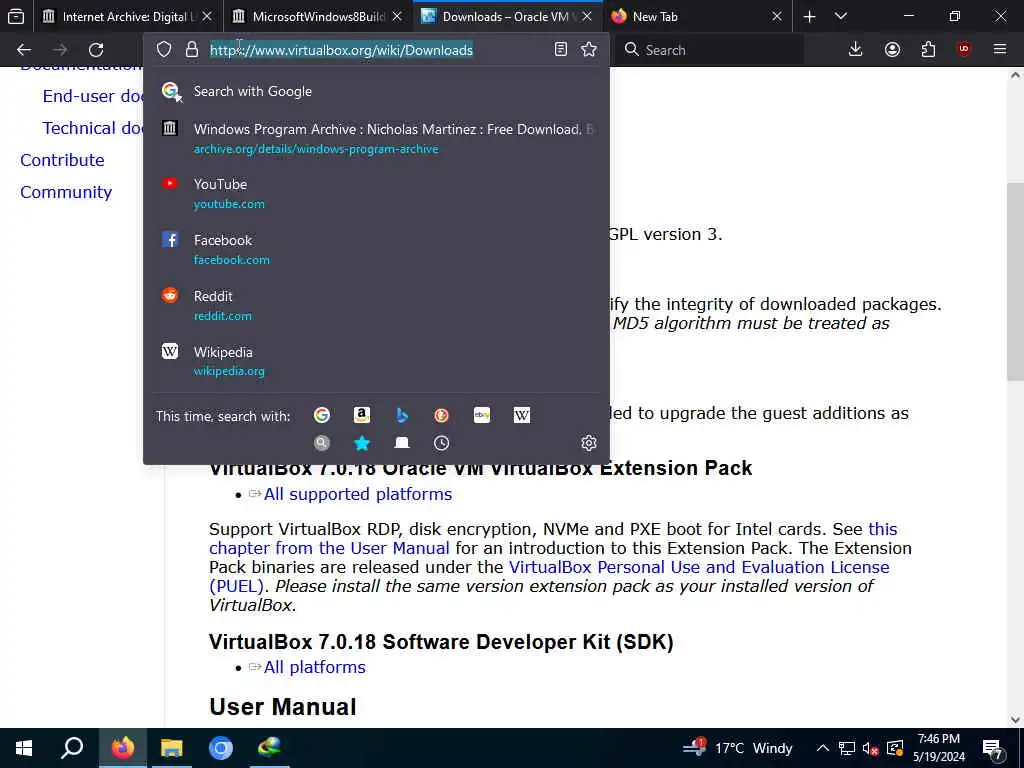Image resolution: width=1024 pixels, height=768 pixels.
Task: Open the weather widget 17°C Windy
Action: click(737, 748)
